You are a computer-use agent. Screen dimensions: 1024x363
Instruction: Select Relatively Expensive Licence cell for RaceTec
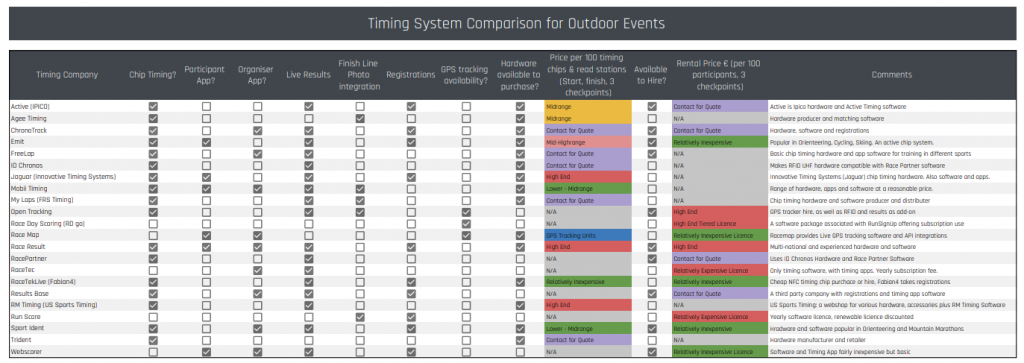click(720, 270)
